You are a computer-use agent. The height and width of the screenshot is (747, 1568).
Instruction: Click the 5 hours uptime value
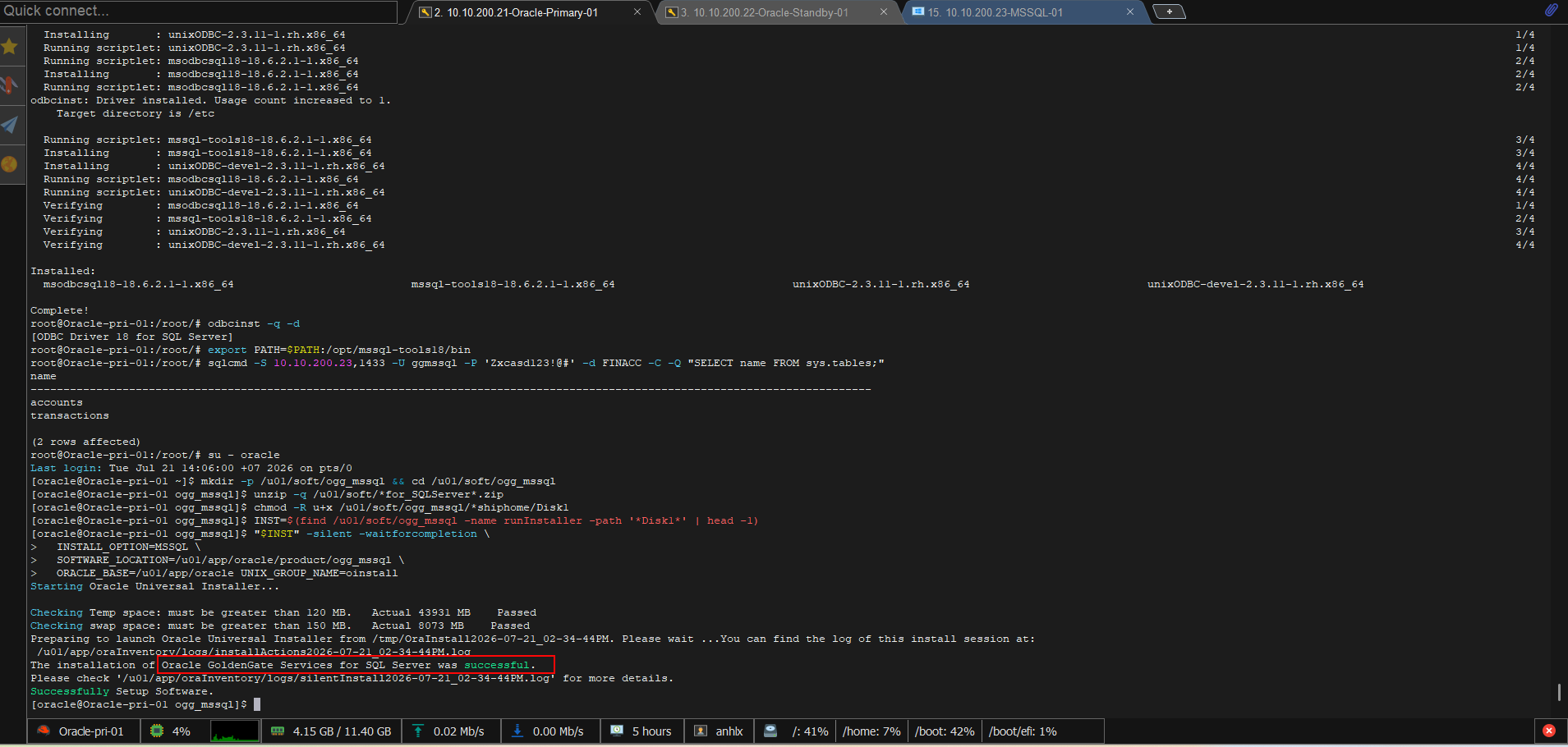click(x=652, y=731)
